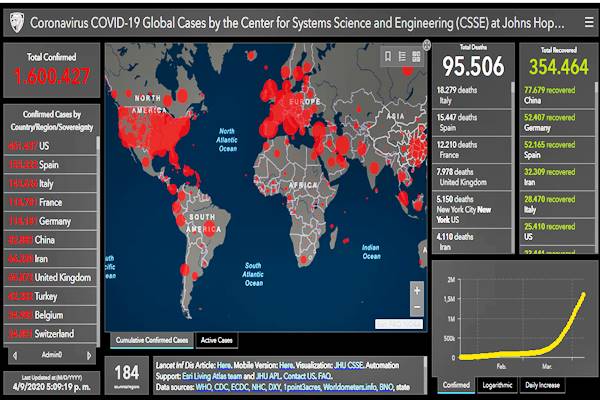Select Germany in the confirmed cases list
The image size is (600, 400).
point(50,221)
